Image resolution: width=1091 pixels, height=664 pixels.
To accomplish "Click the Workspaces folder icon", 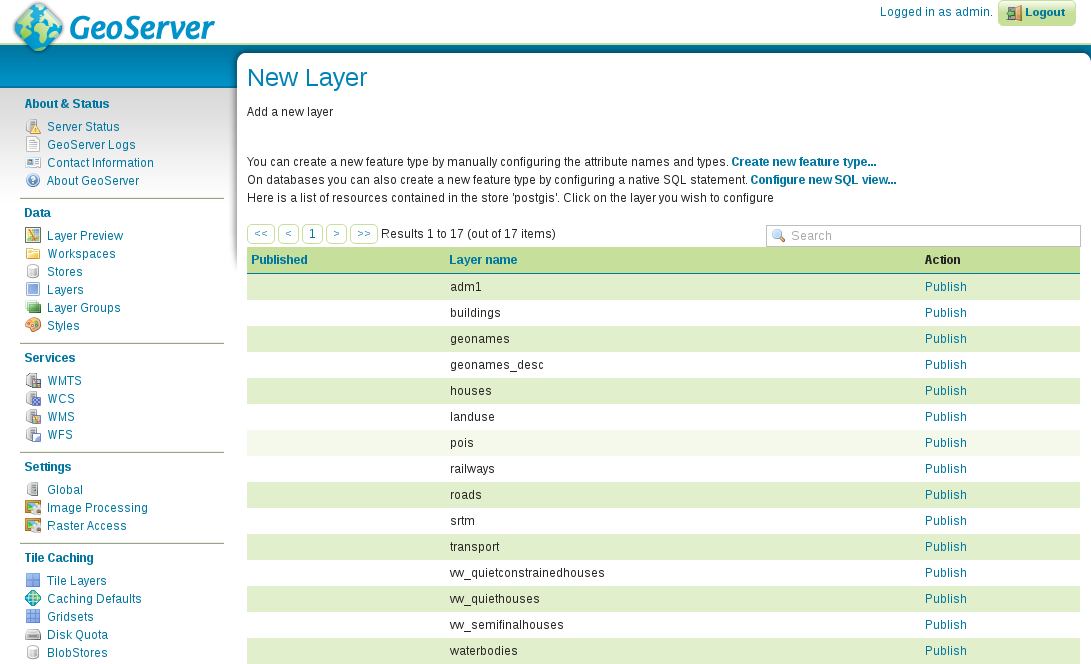I will [33, 254].
